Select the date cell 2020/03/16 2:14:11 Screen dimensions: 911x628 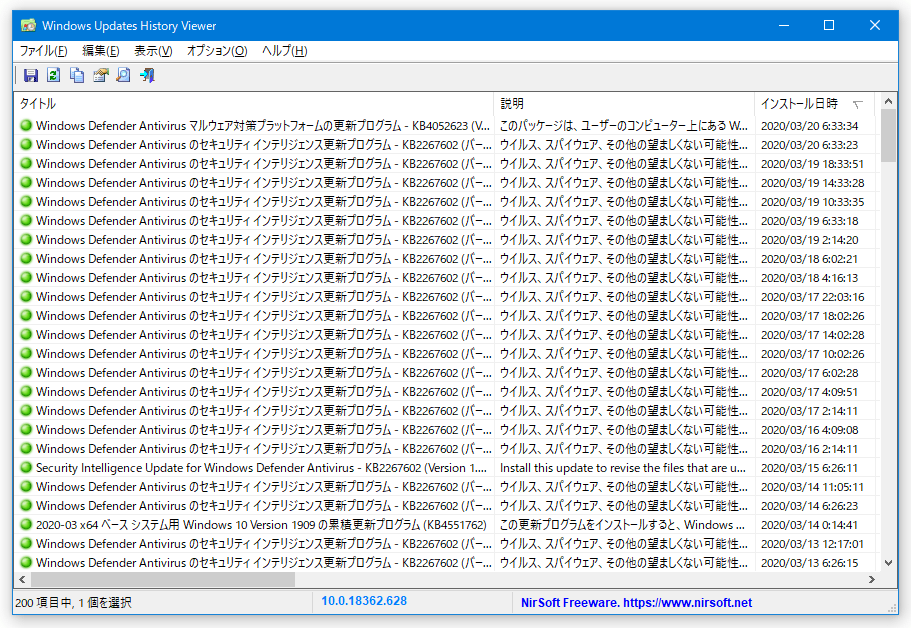point(809,448)
